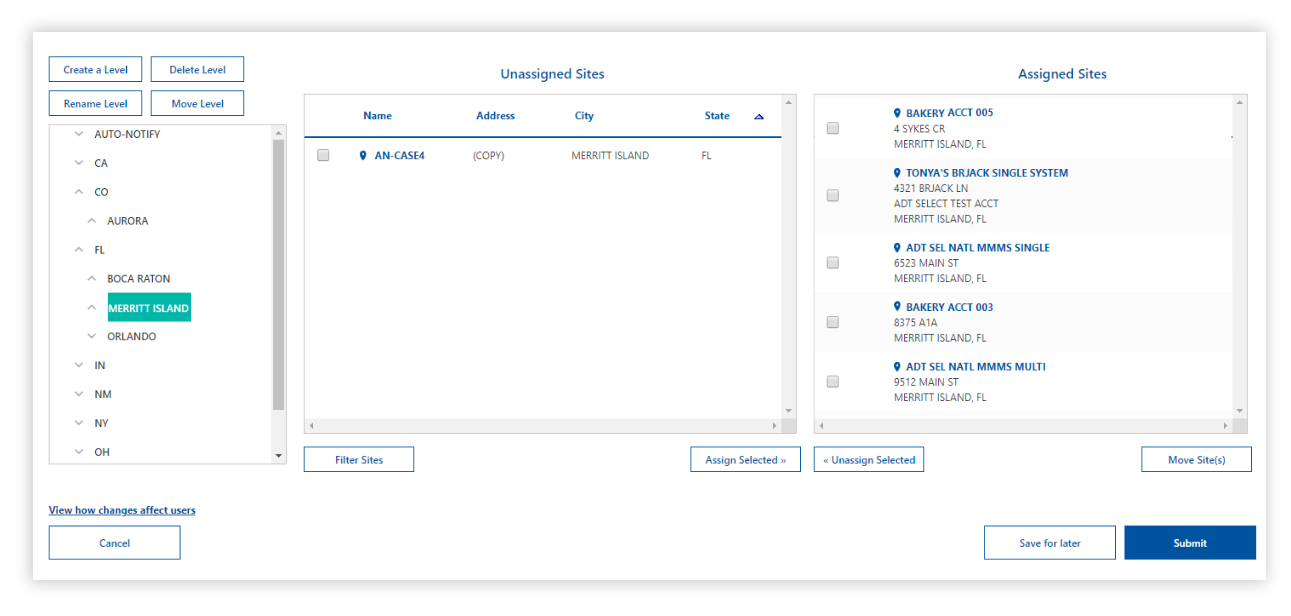Select AURORA under the CO level

coord(127,221)
